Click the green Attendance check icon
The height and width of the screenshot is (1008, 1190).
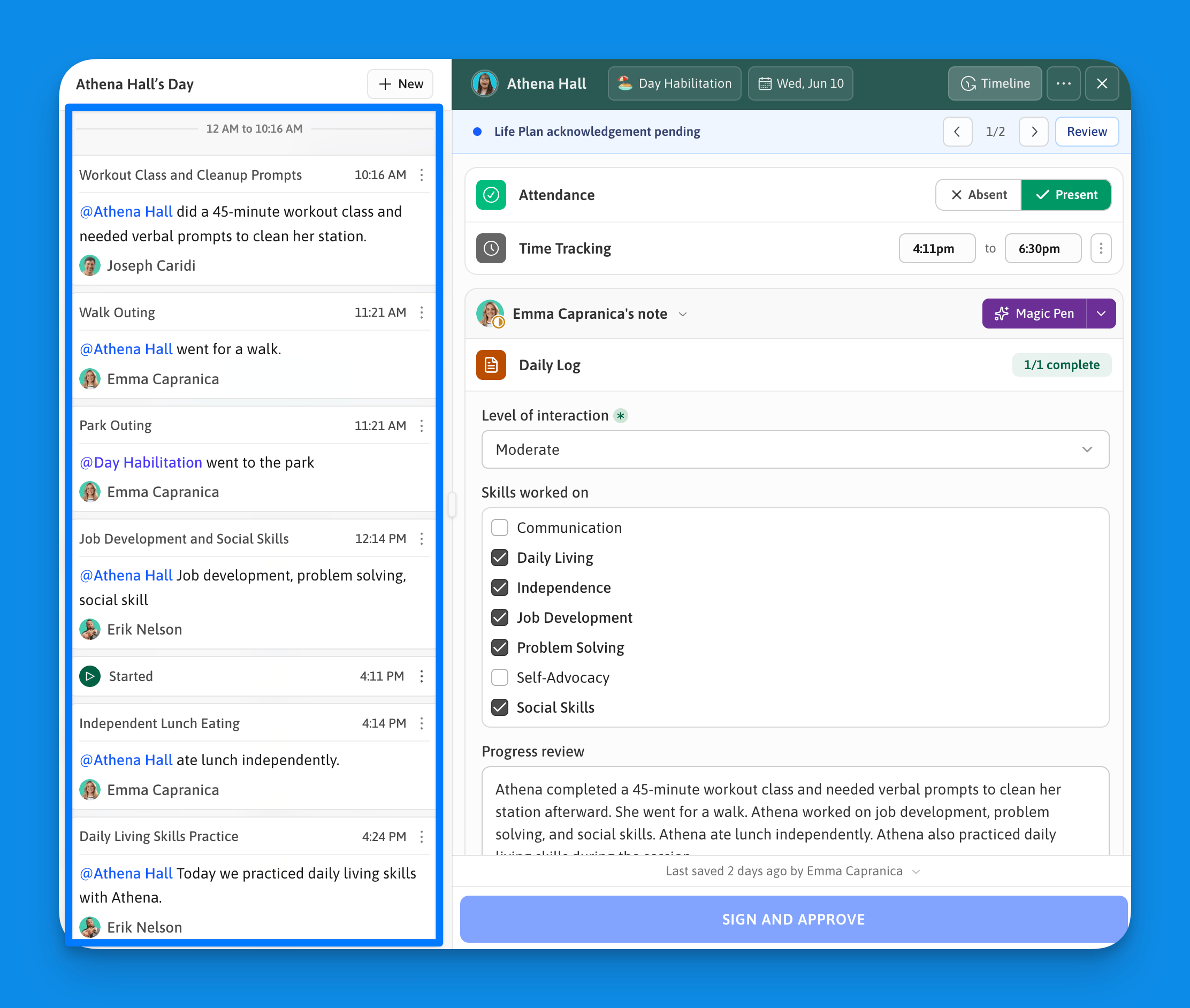[491, 195]
